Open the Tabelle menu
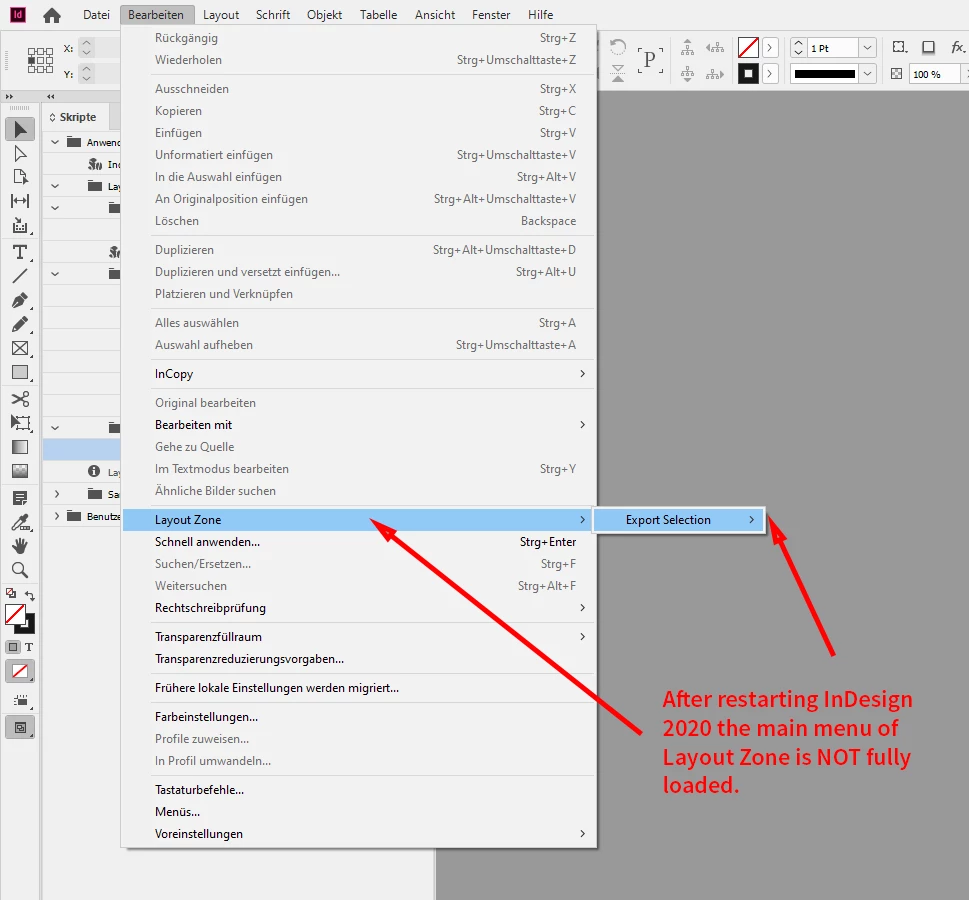 tap(378, 15)
